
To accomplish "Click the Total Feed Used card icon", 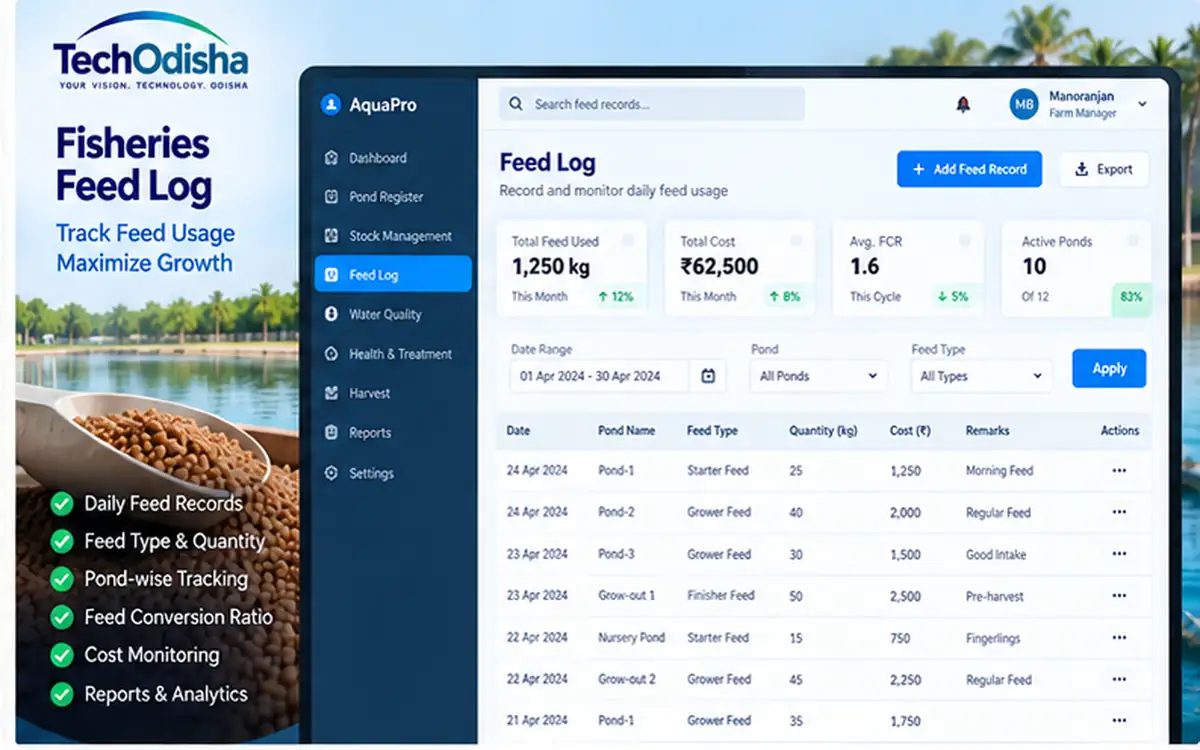I will tap(628, 241).
